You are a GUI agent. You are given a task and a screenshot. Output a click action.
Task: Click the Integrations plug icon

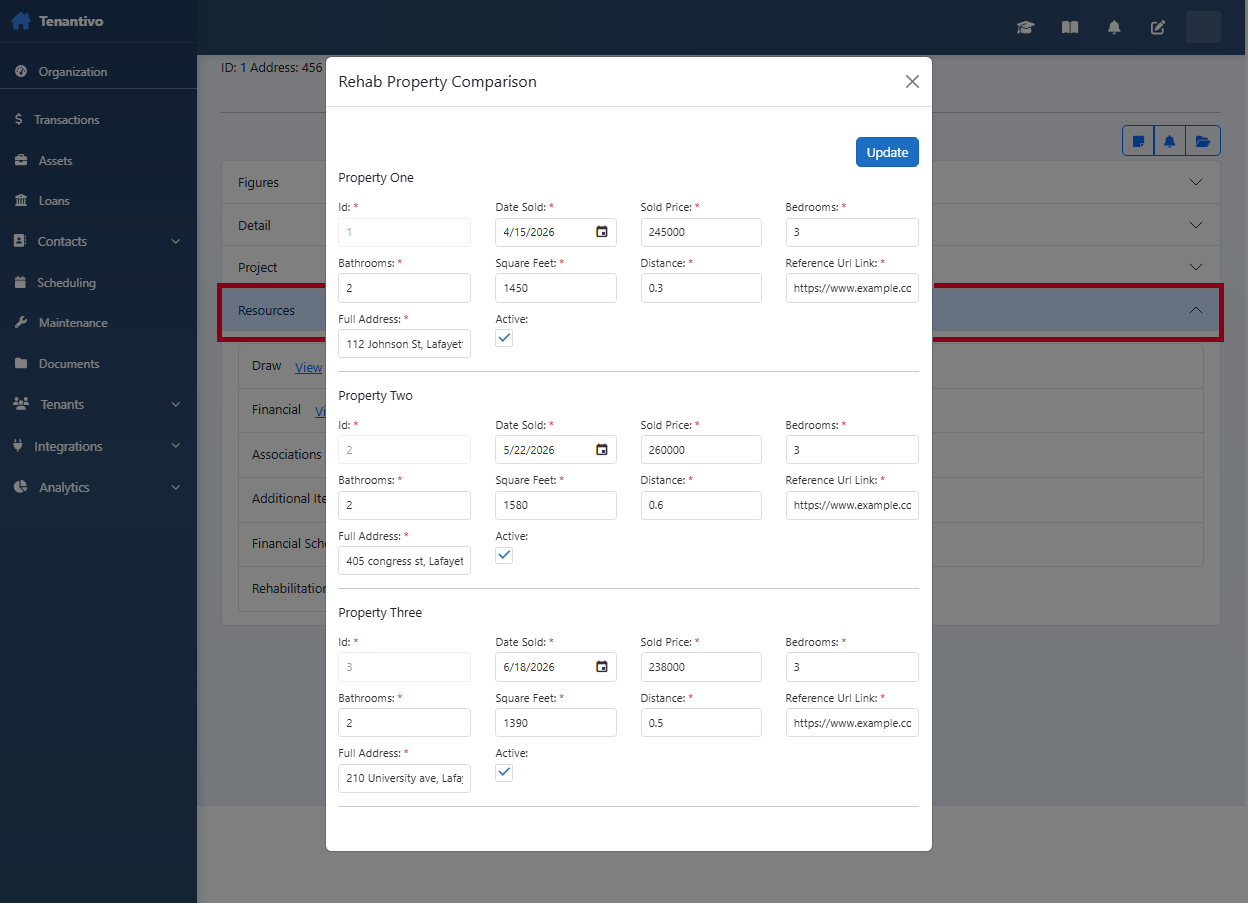coord(18,446)
